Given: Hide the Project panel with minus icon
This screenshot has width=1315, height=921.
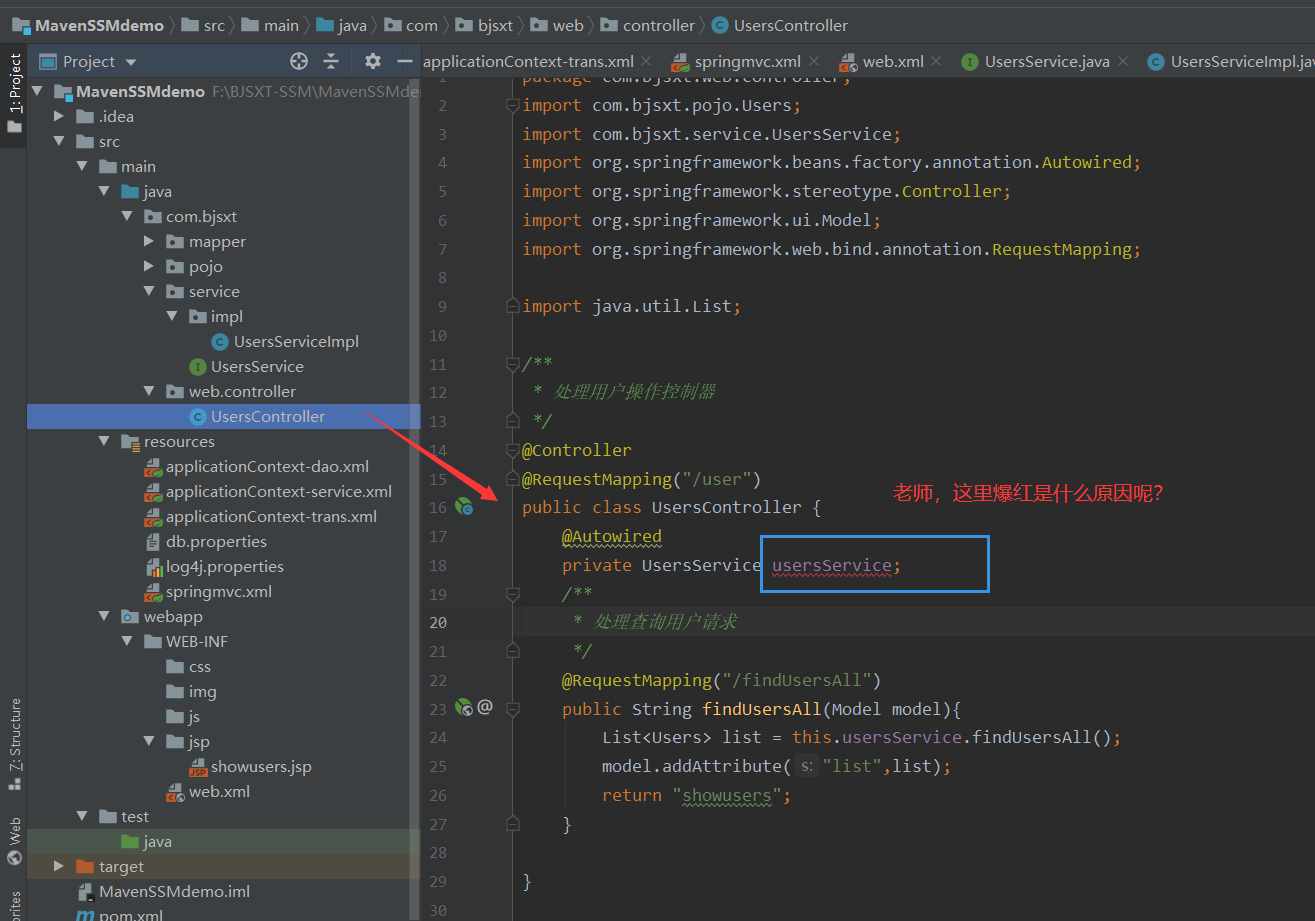Looking at the screenshot, I should pyautogui.click(x=404, y=61).
